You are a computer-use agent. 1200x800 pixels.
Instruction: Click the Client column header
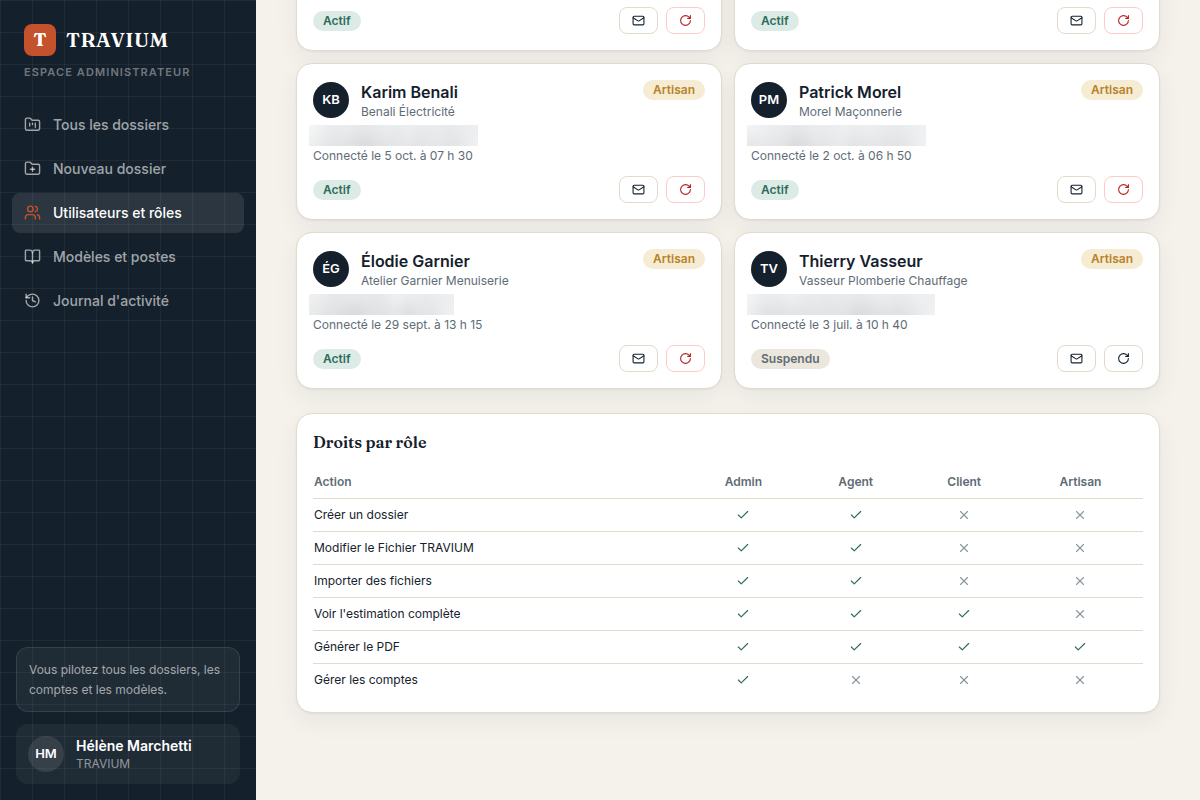tap(964, 482)
